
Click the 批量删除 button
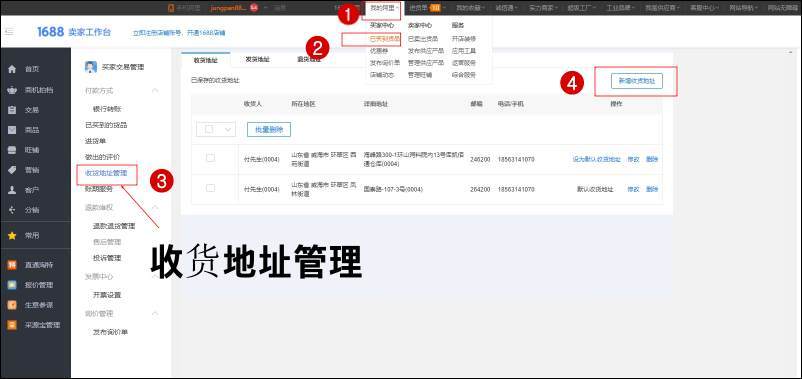click(269, 129)
